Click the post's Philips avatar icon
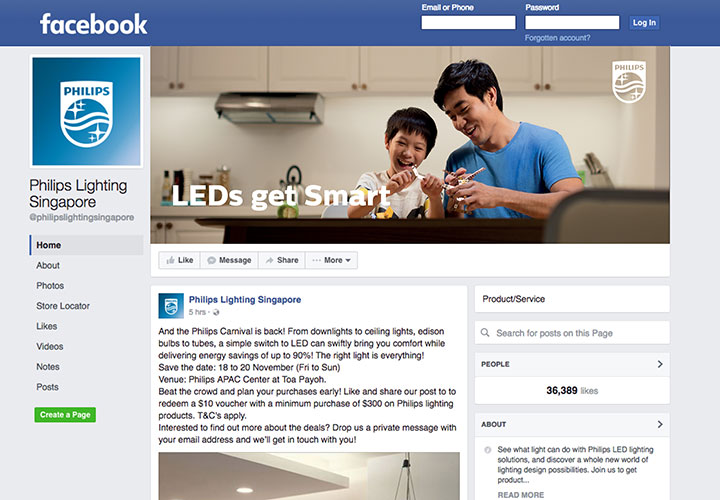This screenshot has height=500, width=720. (x=171, y=306)
